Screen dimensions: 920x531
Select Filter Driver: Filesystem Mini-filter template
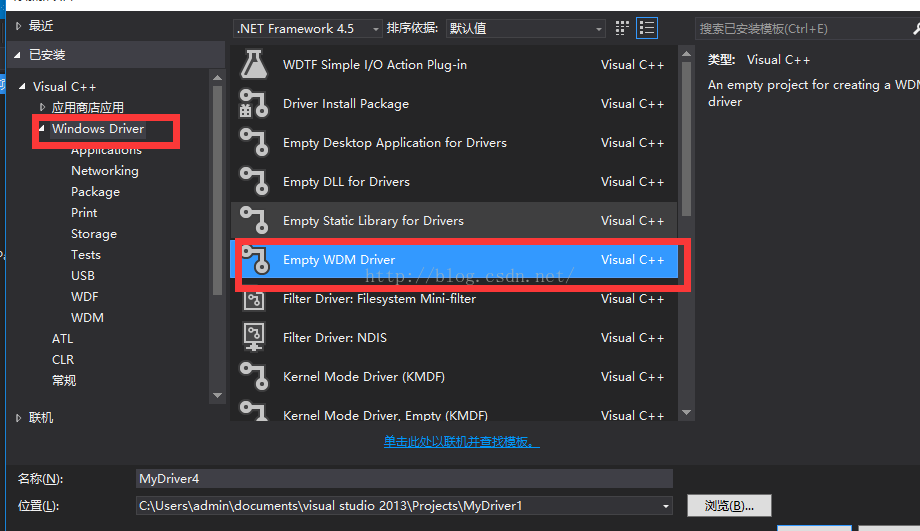454,299
